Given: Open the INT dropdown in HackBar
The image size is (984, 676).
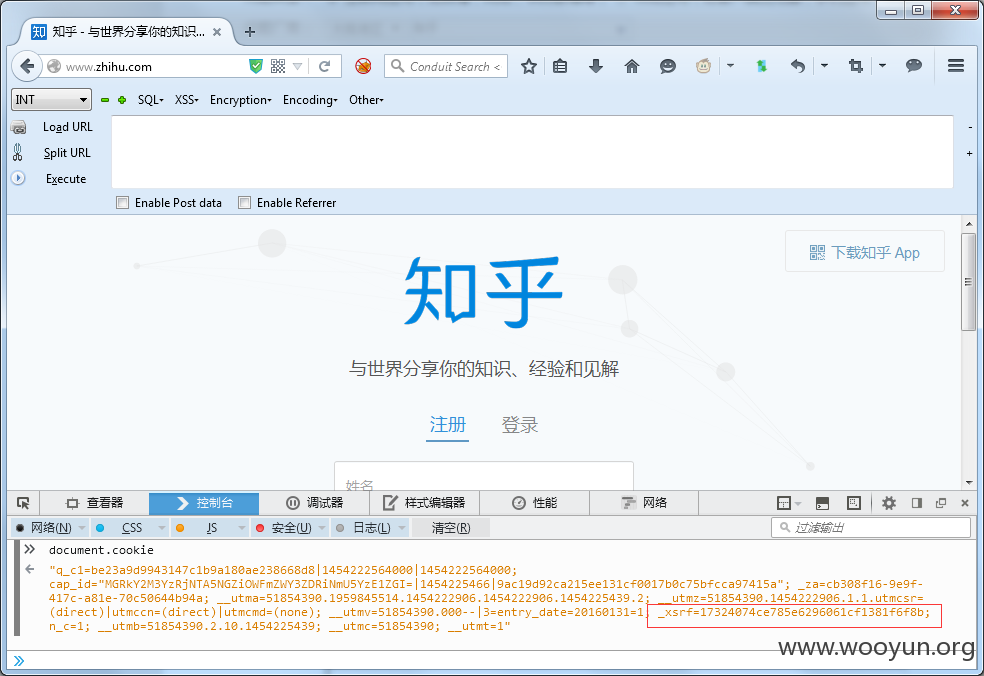Looking at the screenshot, I should [x=51, y=100].
